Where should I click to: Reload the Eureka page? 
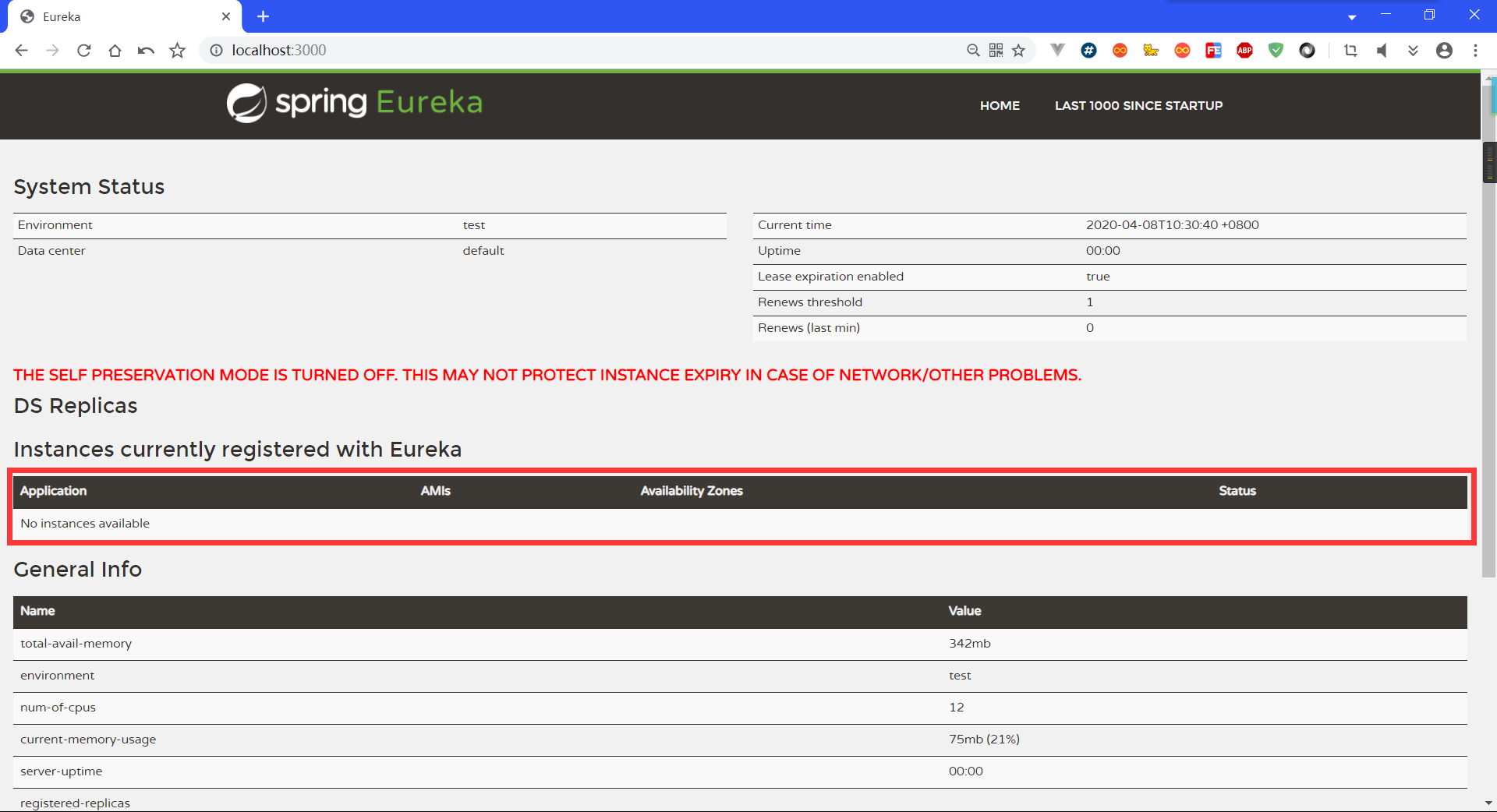tap(84, 51)
